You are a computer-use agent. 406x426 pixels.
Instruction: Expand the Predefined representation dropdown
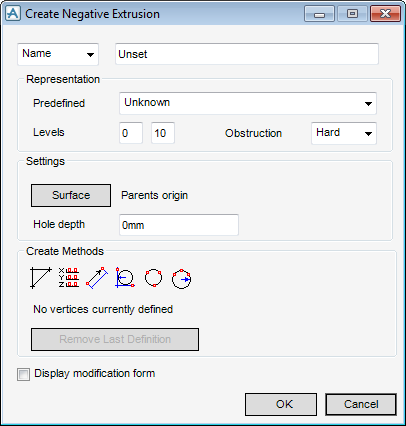coord(248,103)
